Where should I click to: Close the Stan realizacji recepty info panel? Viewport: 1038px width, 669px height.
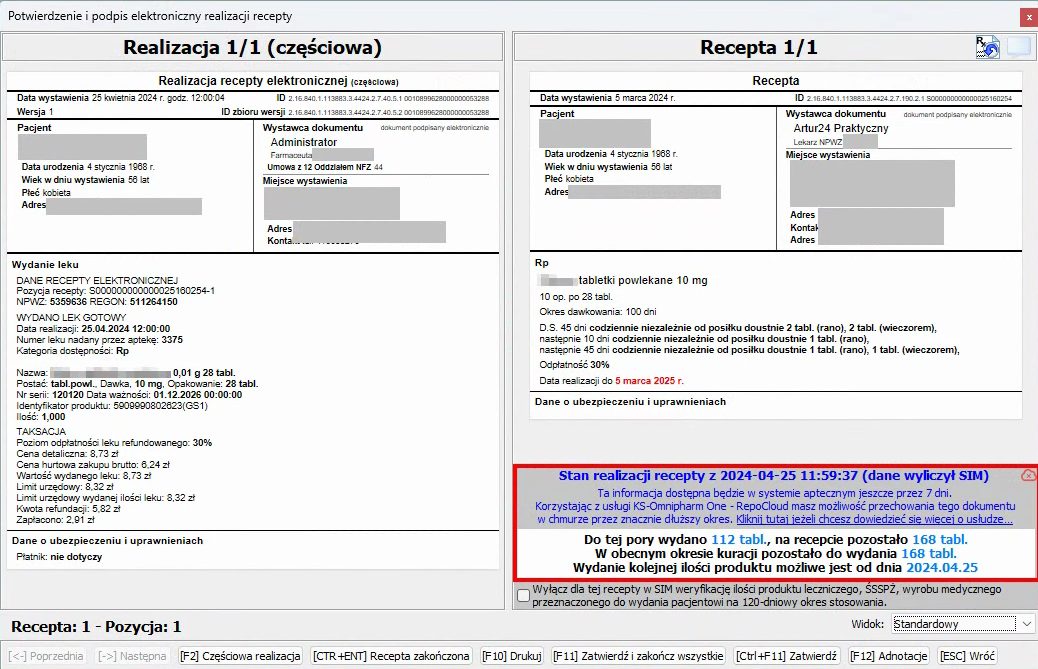pyautogui.click(x=1028, y=475)
